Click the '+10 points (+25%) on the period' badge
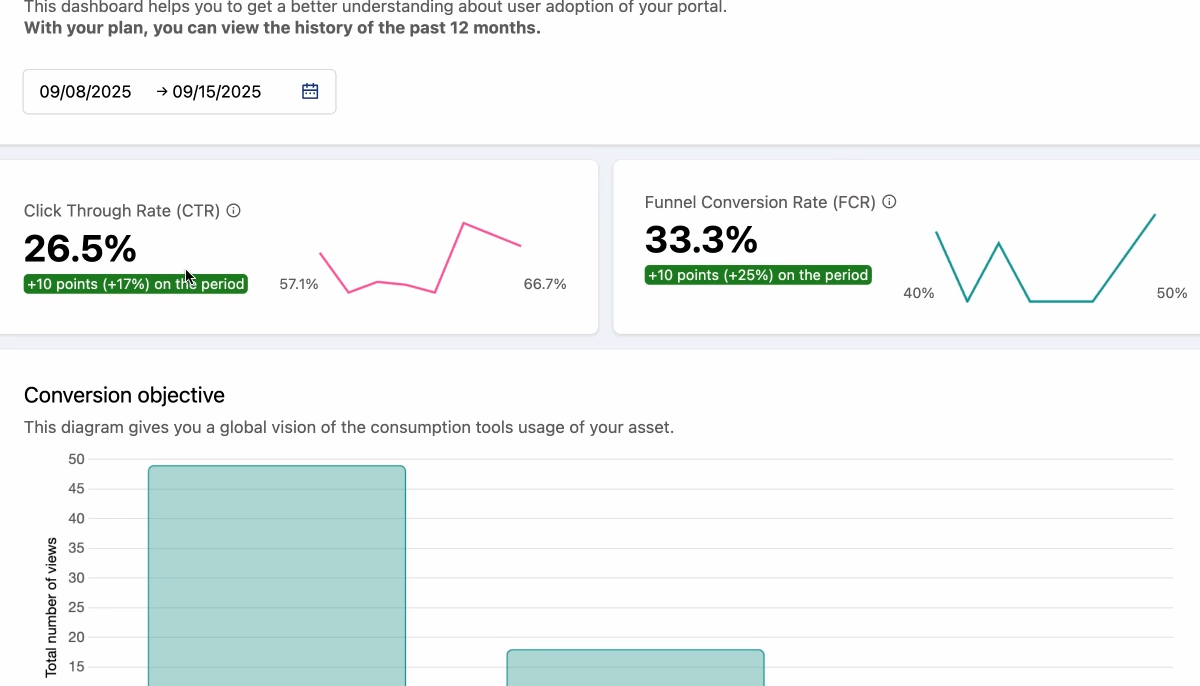Viewport: 1200px width, 686px height. (758, 275)
